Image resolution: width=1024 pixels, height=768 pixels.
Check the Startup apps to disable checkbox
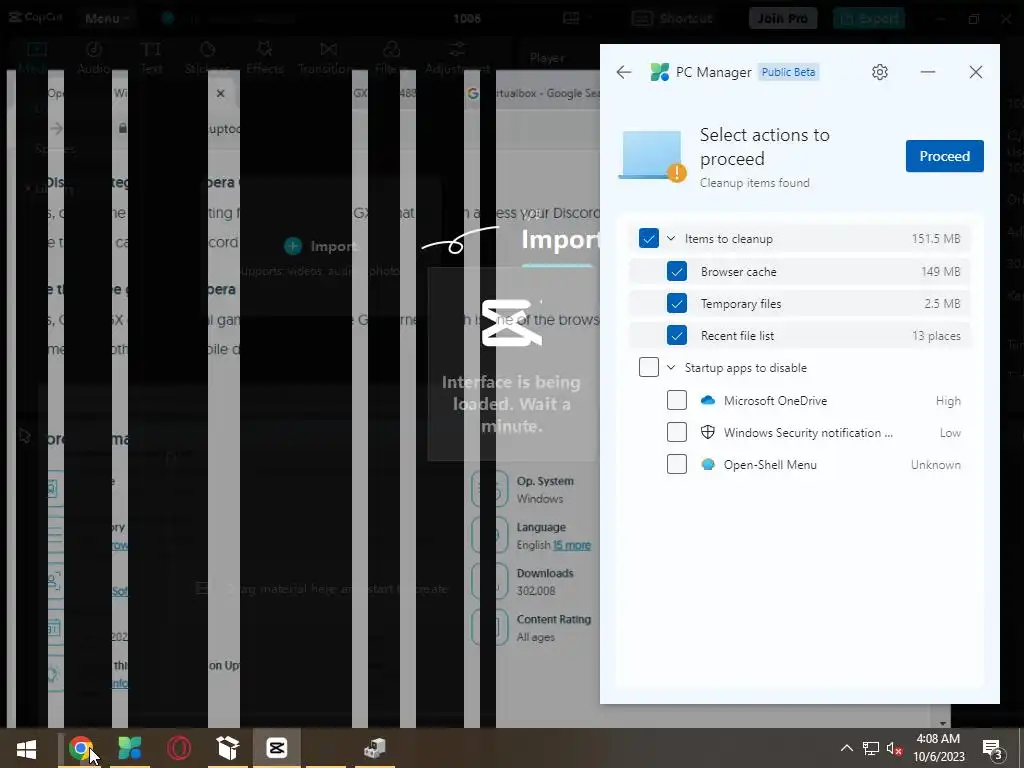648,367
